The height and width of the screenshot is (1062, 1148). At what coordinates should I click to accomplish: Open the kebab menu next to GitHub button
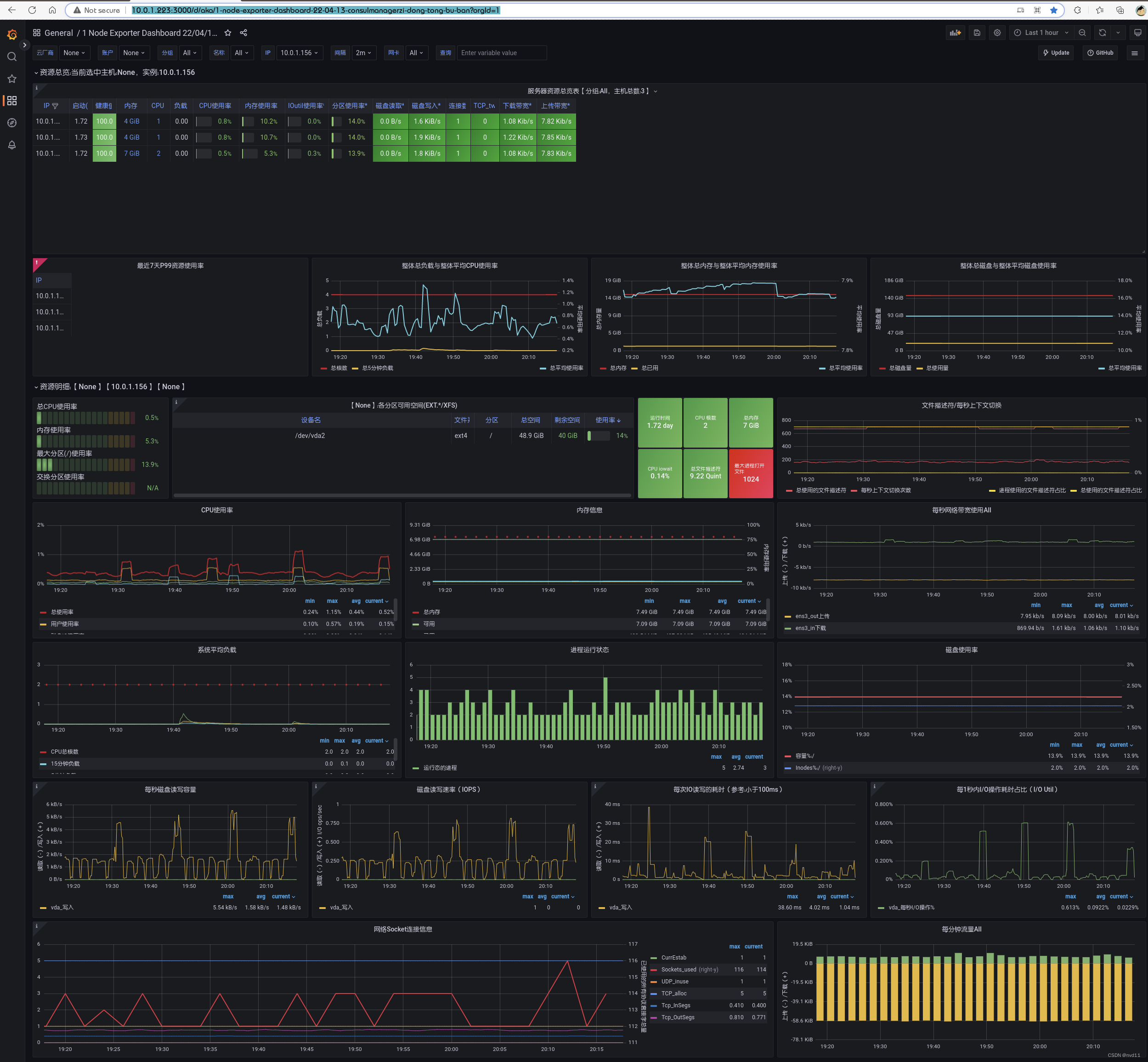[x=1135, y=52]
